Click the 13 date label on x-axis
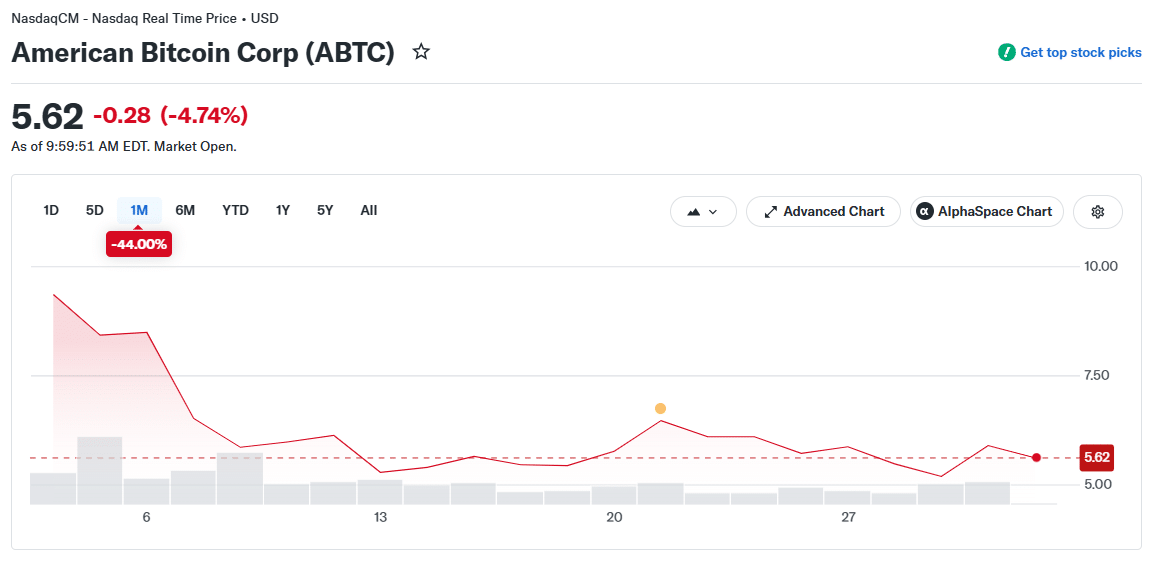The image size is (1152, 561). pyautogui.click(x=380, y=518)
